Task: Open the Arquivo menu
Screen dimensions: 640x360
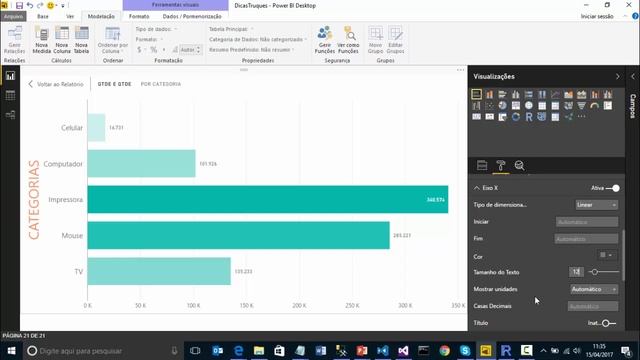Action: (x=13, y=16)
